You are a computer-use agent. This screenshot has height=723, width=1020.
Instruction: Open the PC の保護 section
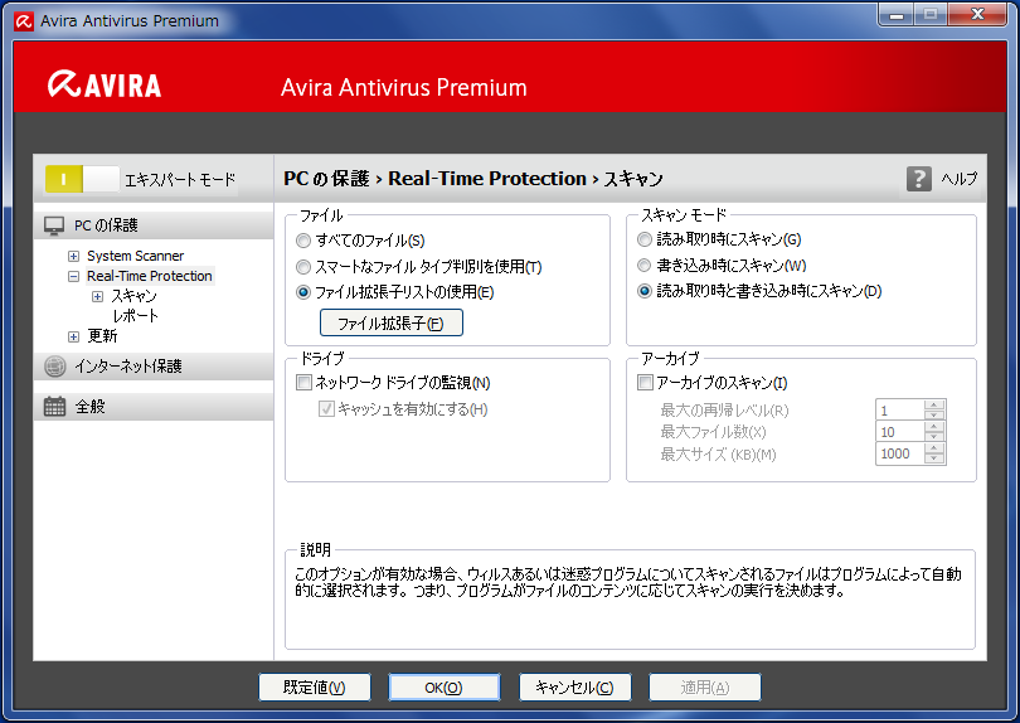pos(154,225)
